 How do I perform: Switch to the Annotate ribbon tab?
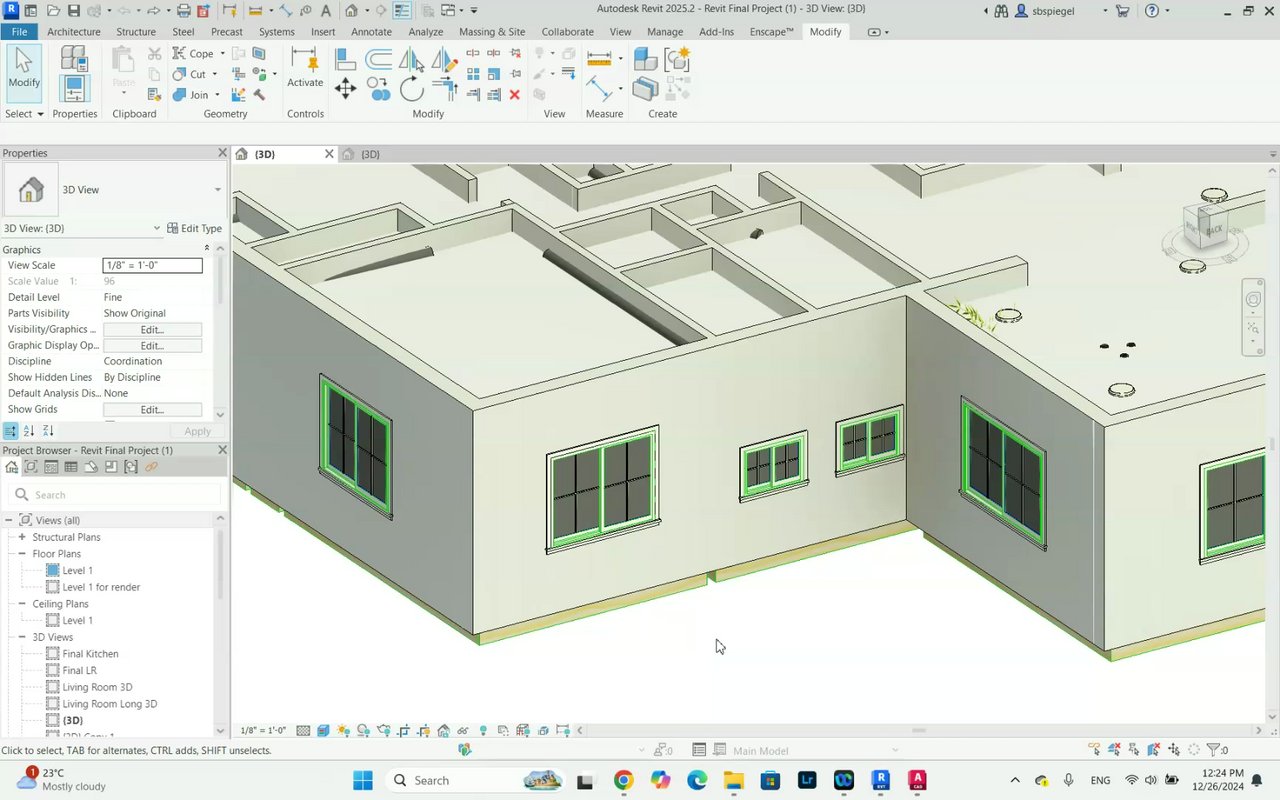(x=371, y=32)
